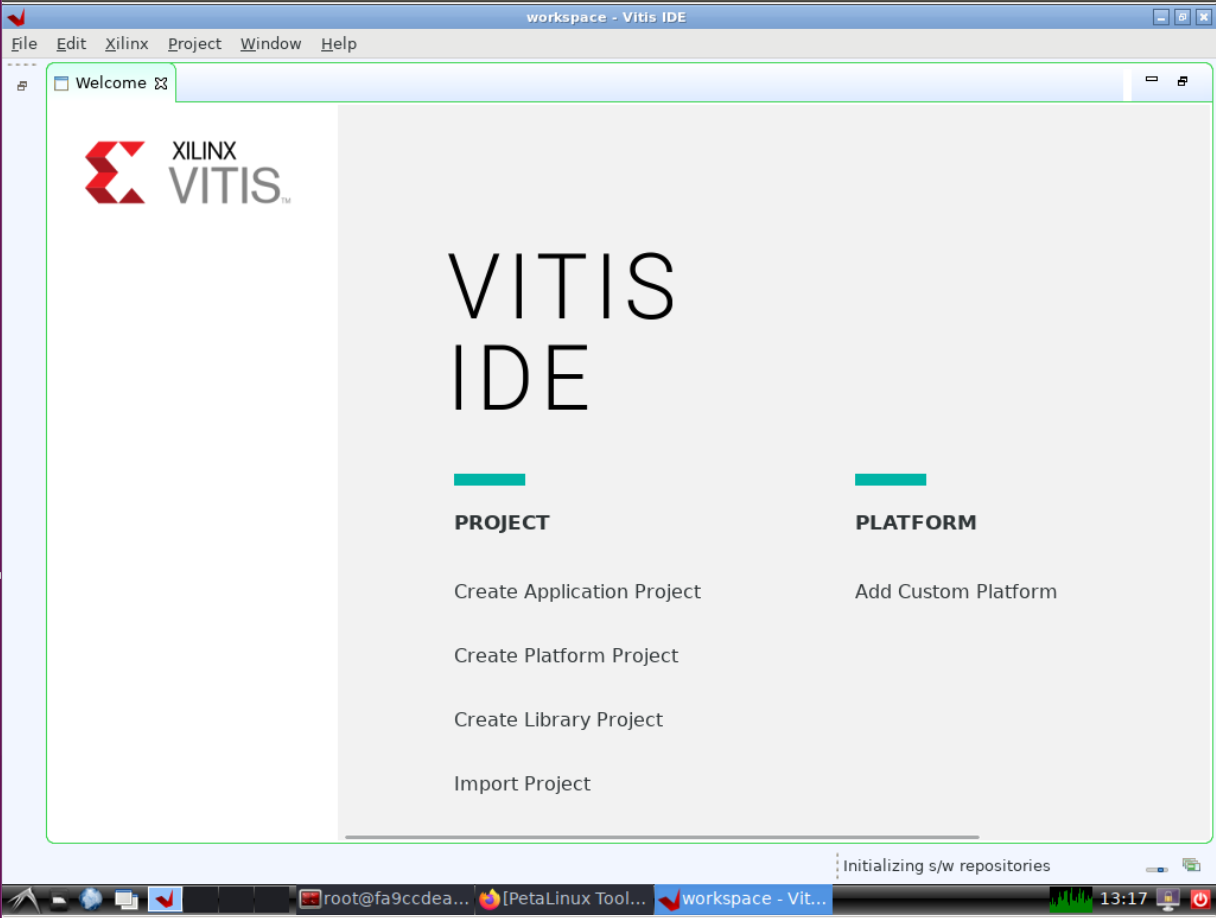
Task: Click the Vitis pager icon in taskbar
Action: point(165,899)
